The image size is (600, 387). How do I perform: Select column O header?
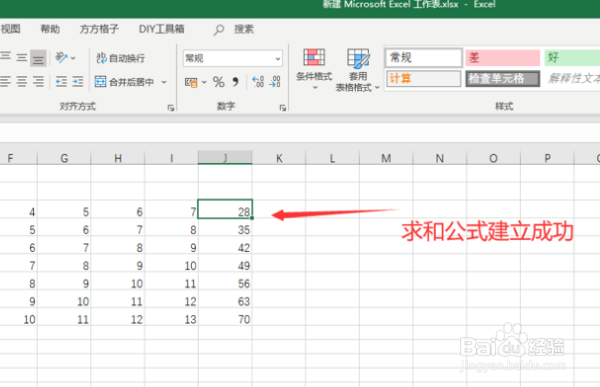coord(494,158)
